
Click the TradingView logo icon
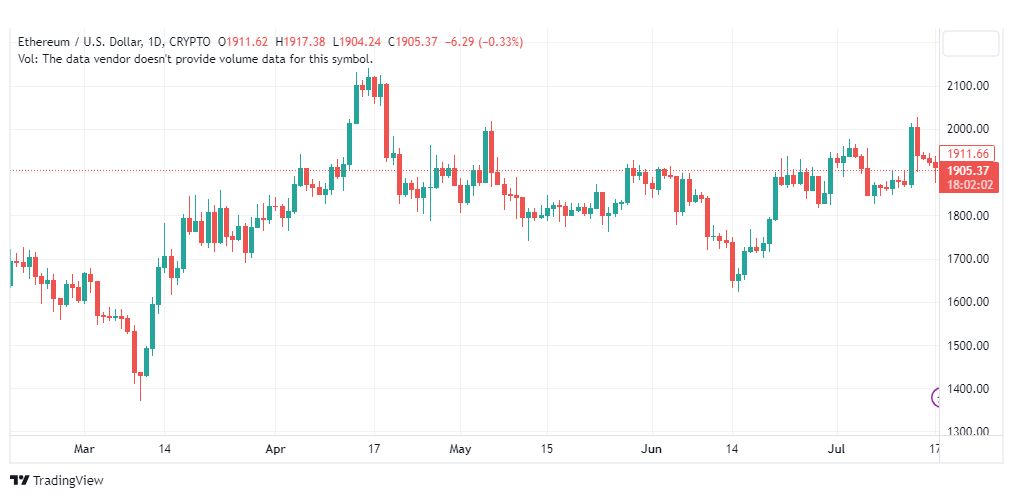pos(20,480)
